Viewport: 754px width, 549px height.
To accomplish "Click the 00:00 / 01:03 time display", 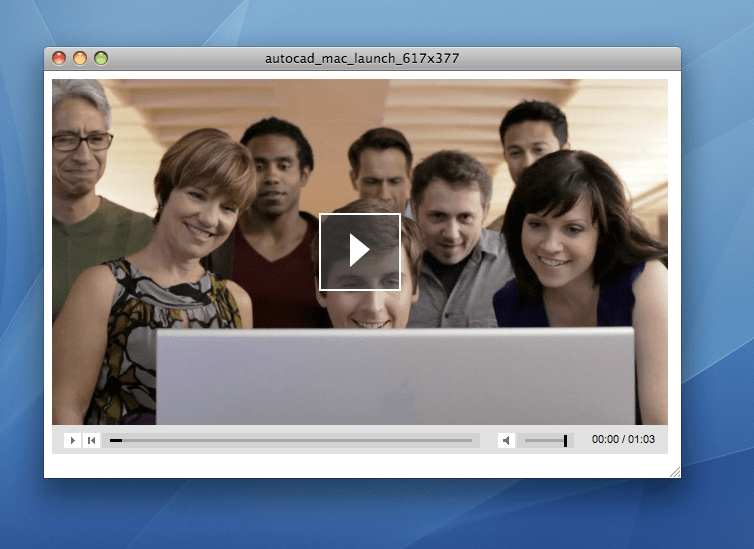I will pos(623,439).
